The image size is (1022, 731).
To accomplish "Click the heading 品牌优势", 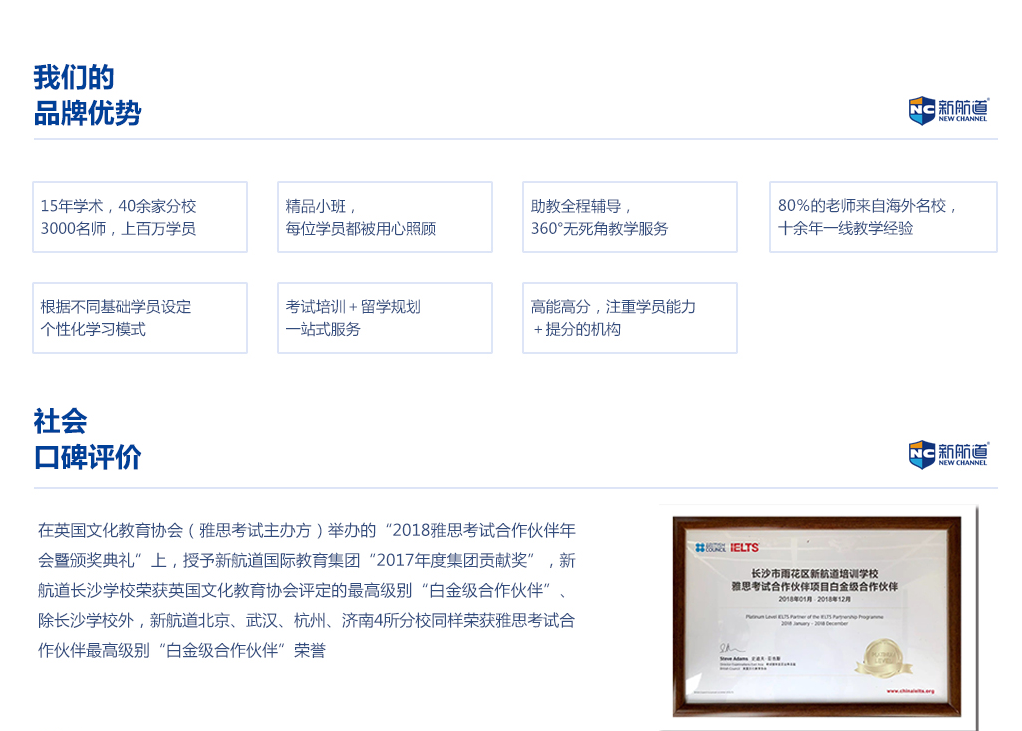I will [x=87, y=113].
